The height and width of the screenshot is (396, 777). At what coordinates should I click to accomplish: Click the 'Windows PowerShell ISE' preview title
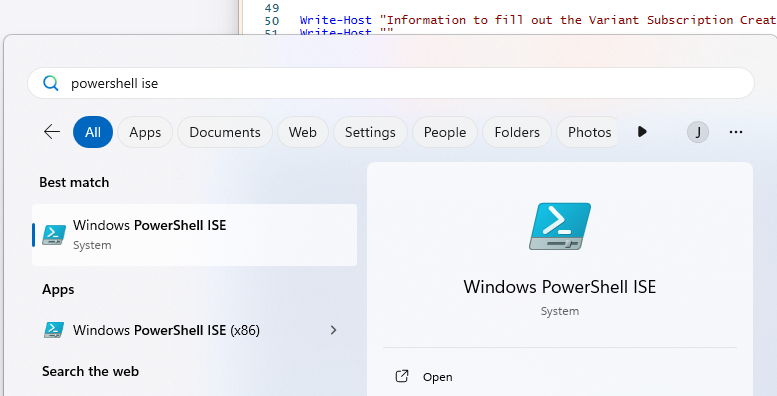(559, 287)
